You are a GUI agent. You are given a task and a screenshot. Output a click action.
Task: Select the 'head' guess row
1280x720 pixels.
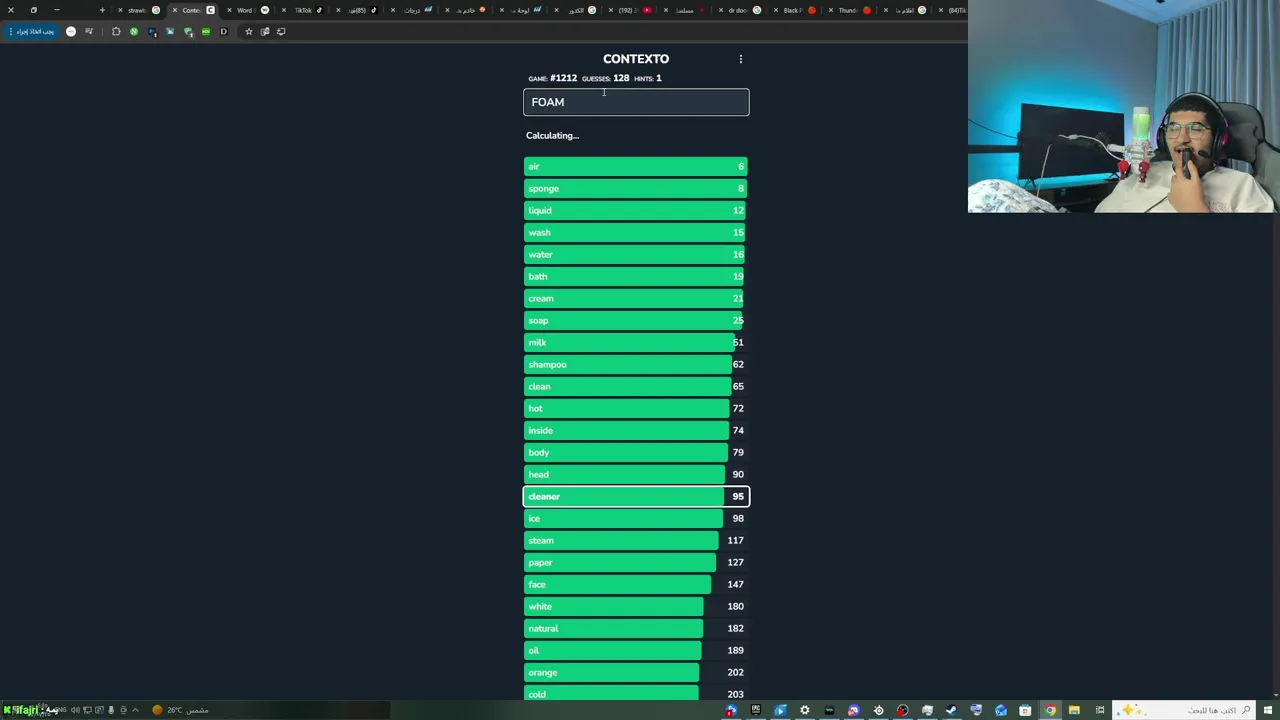636,474
